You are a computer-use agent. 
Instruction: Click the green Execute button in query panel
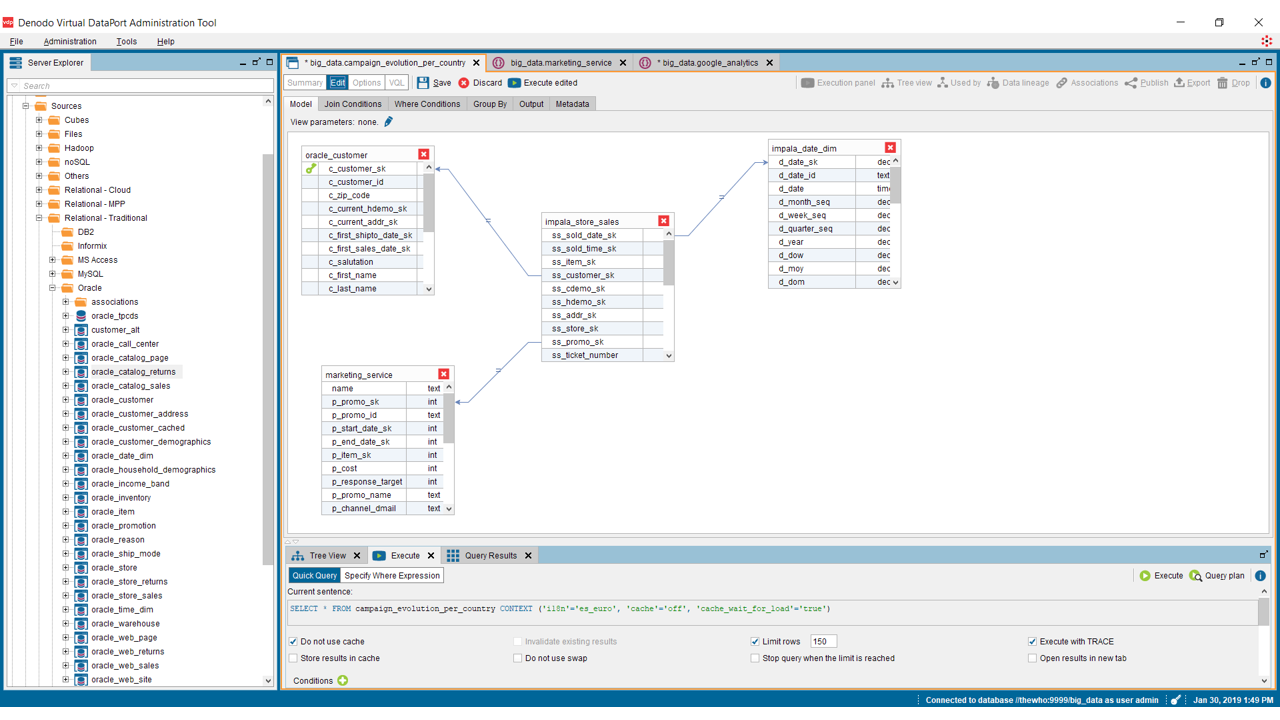pos(1160,576)
